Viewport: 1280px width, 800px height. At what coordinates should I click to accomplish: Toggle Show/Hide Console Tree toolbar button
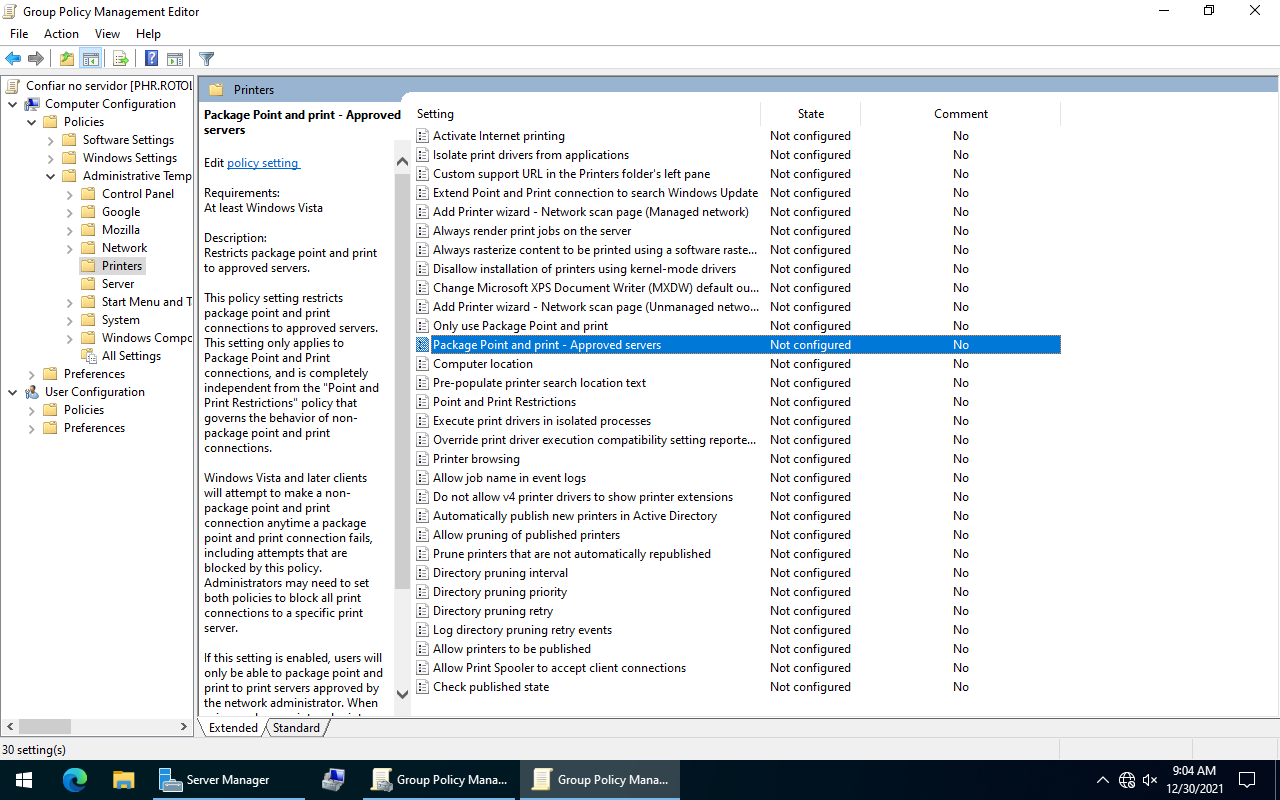click(x=90, y=59)
